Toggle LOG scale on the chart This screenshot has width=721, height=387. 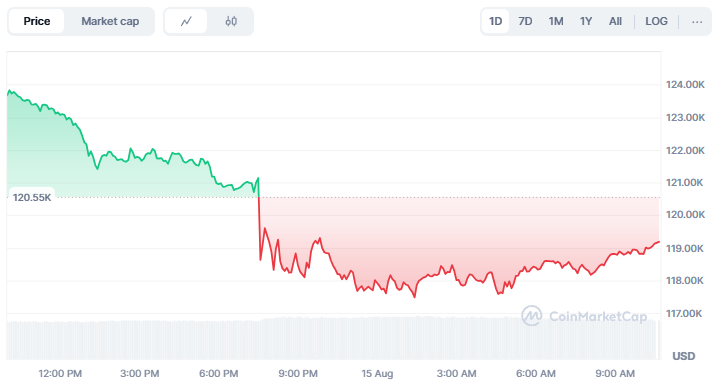656,22
